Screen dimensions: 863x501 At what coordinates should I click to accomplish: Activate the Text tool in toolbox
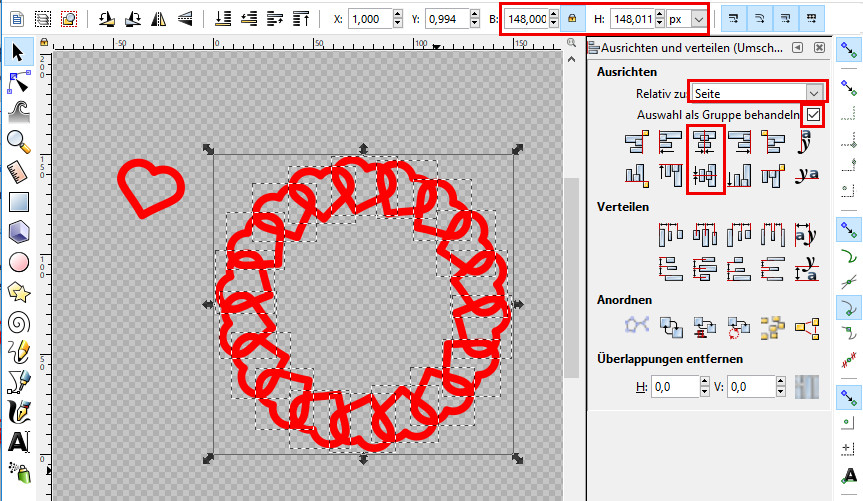[17, 441]
